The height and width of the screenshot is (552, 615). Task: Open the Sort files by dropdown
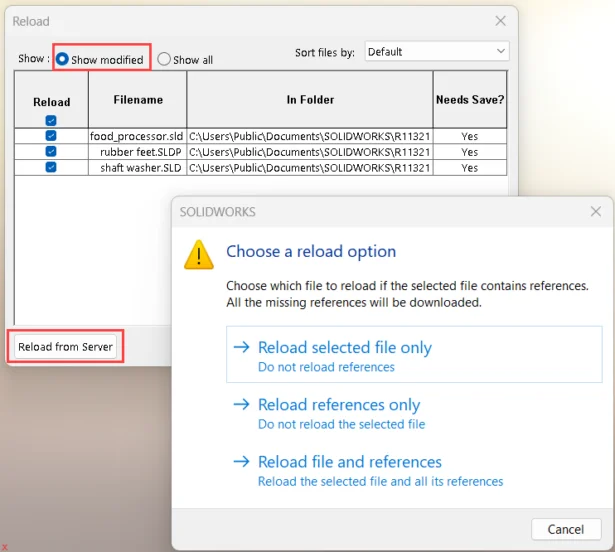pos(437,51)
